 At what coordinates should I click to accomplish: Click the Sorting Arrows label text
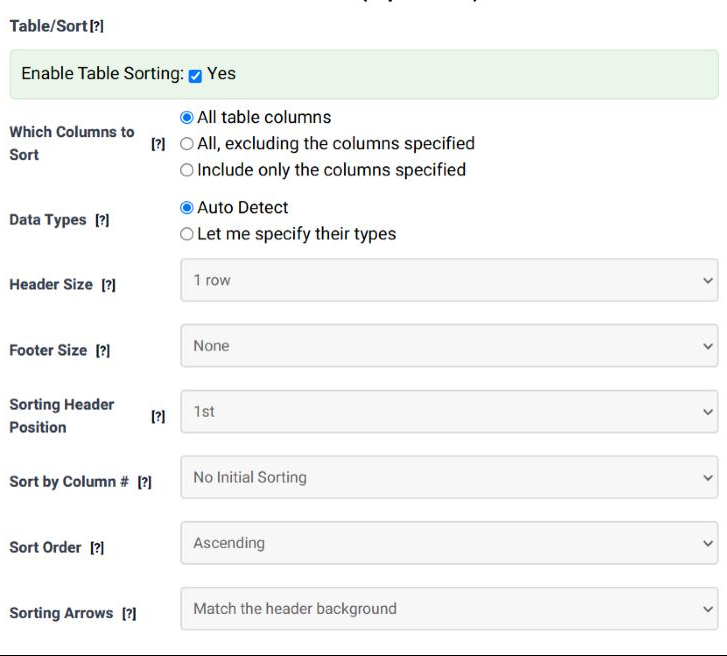[x=61, y=613]
